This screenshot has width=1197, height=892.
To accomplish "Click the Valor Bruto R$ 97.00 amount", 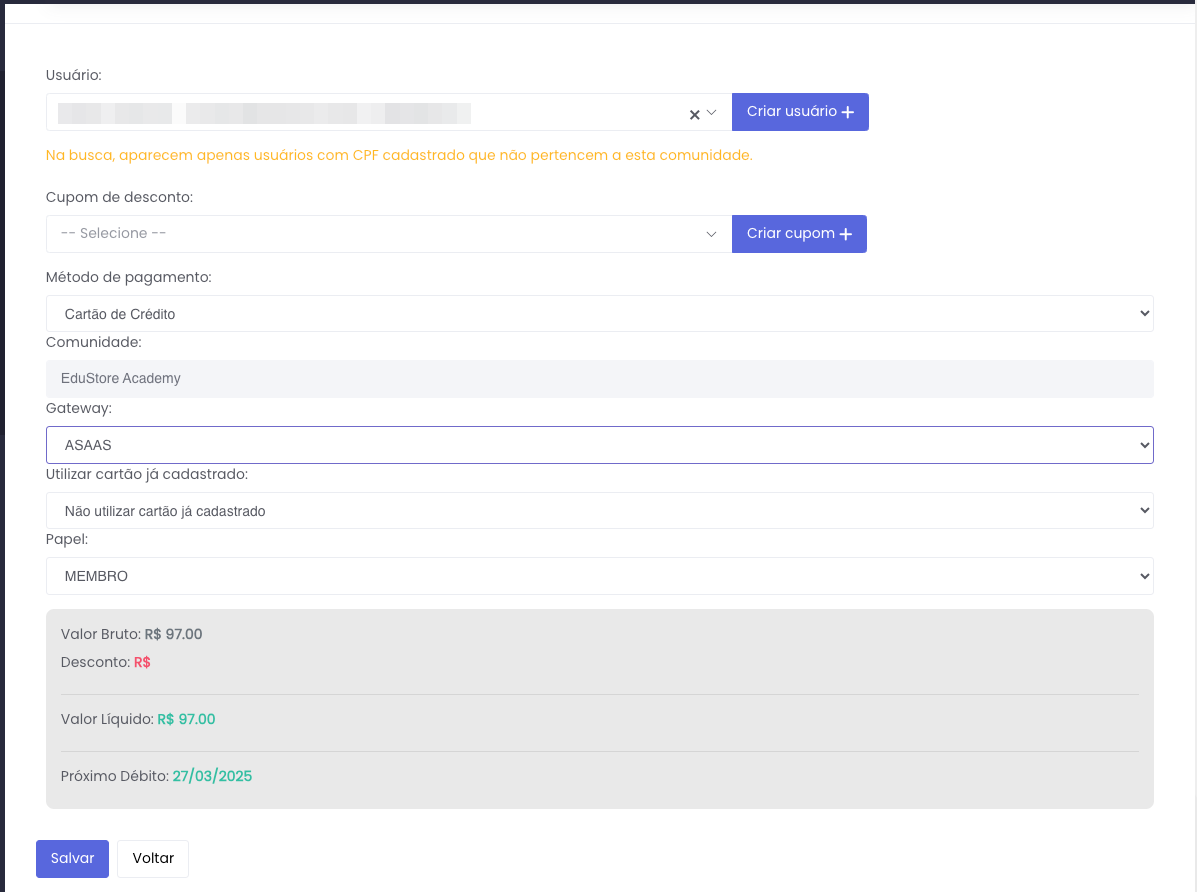I will coord(173,634).
